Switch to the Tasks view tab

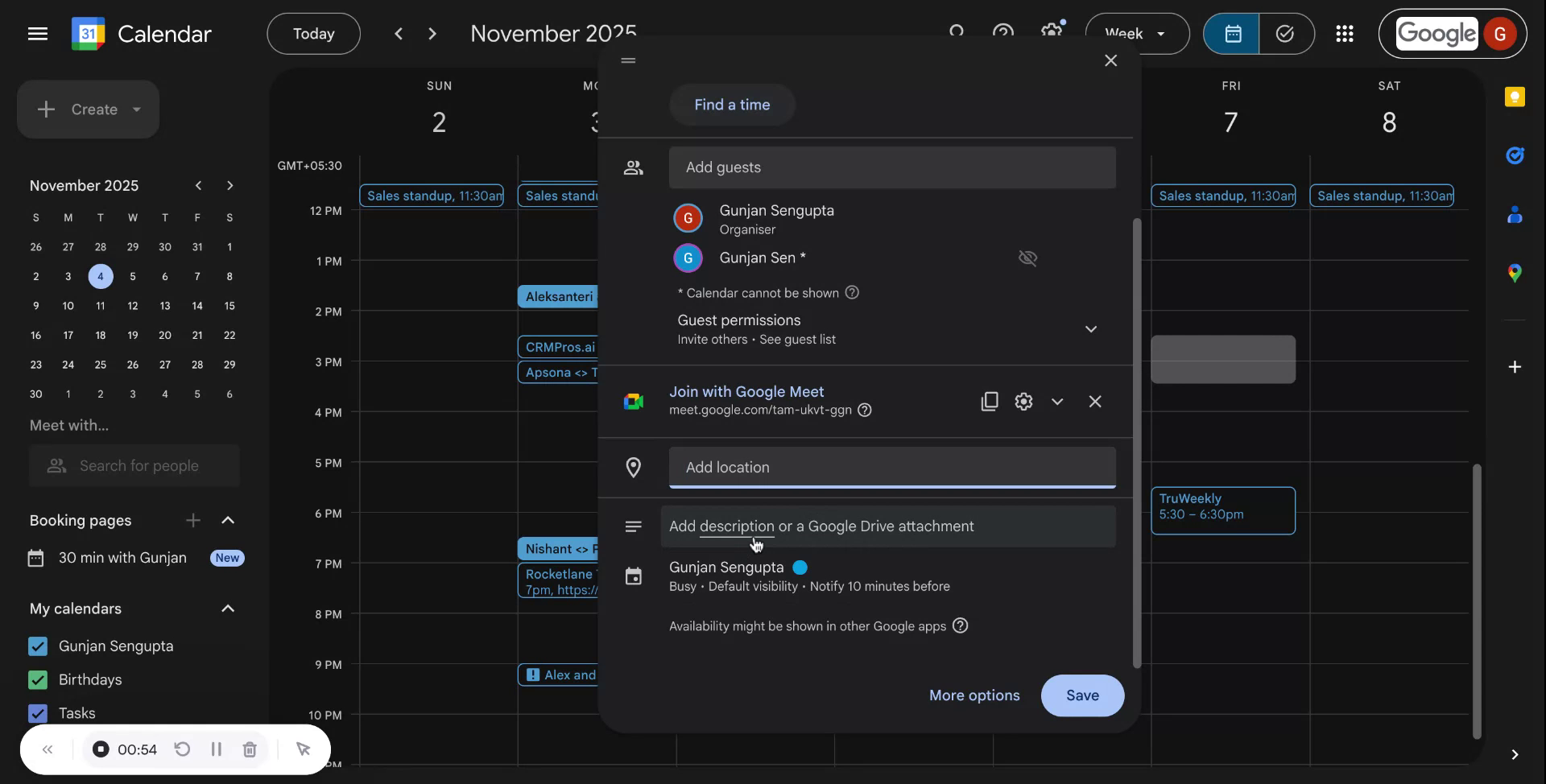(x=1285, y=33)
